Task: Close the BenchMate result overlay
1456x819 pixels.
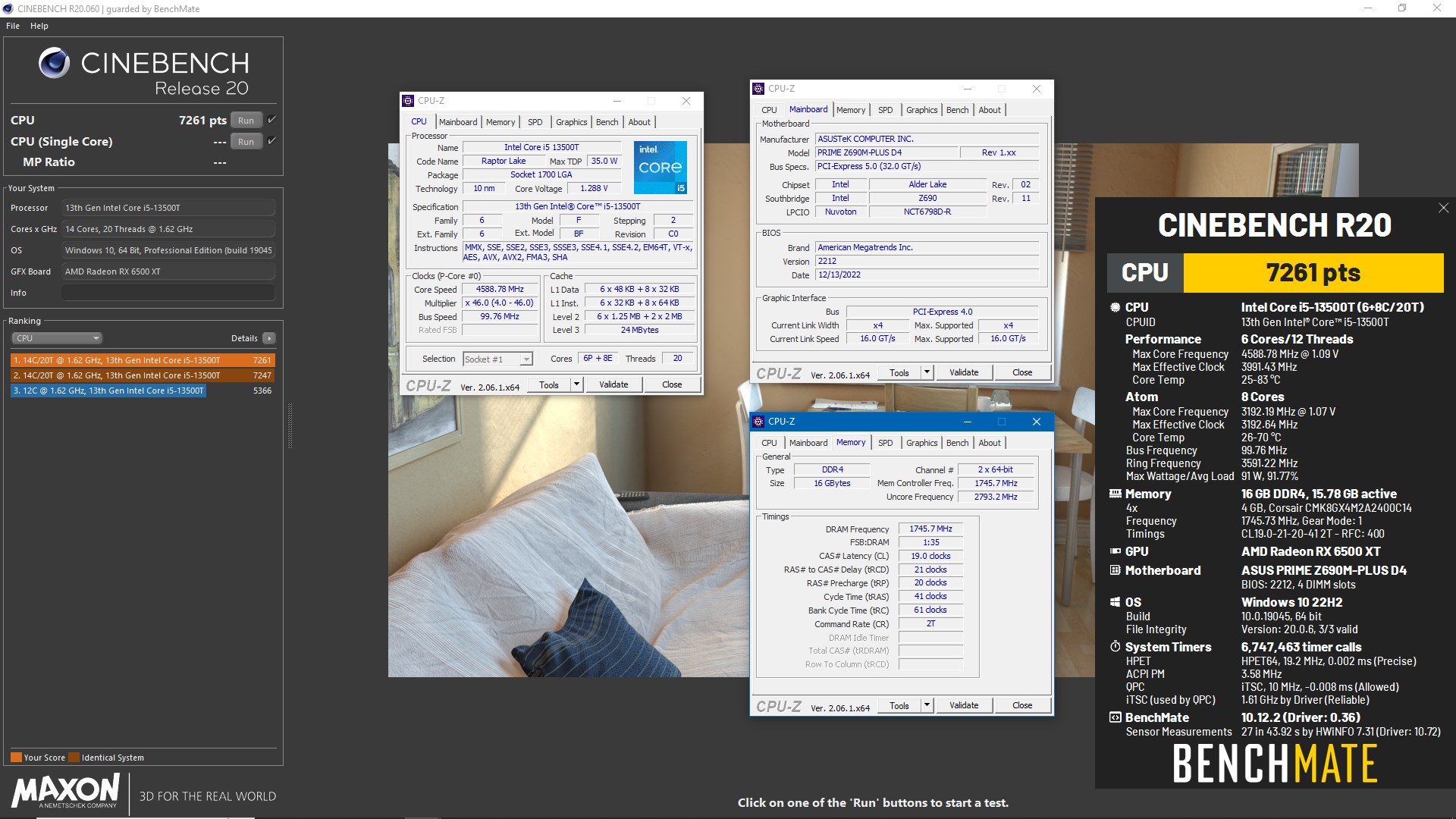Action: 1443,208
